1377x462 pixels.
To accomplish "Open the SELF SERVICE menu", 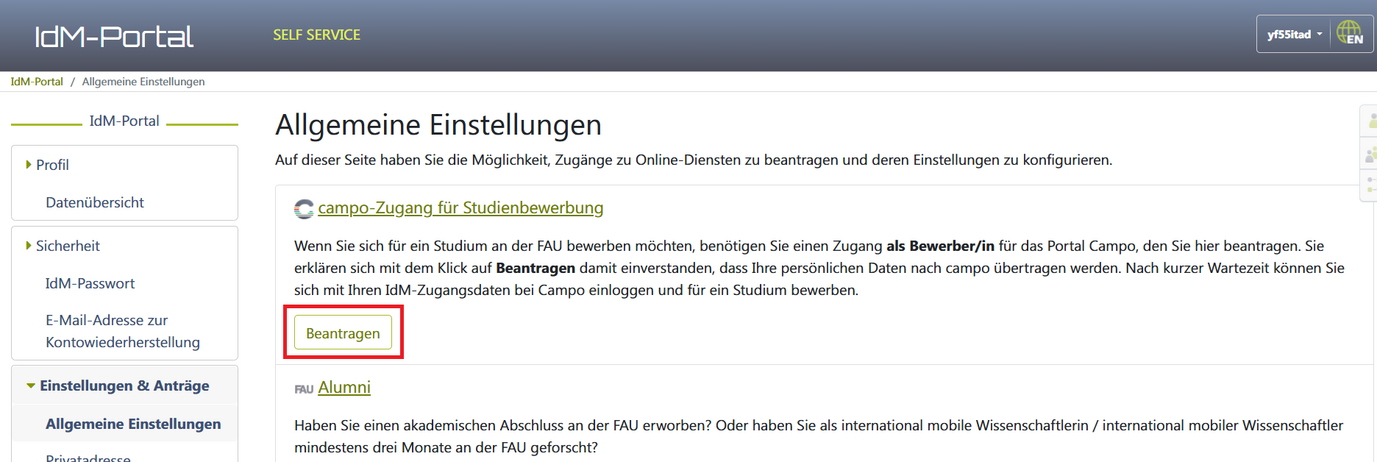I will [x=316, y=35].
